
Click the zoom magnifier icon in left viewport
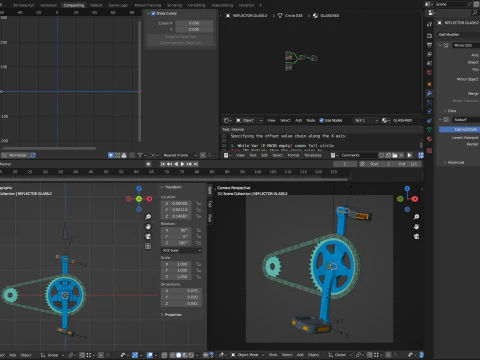coord(148,217)
